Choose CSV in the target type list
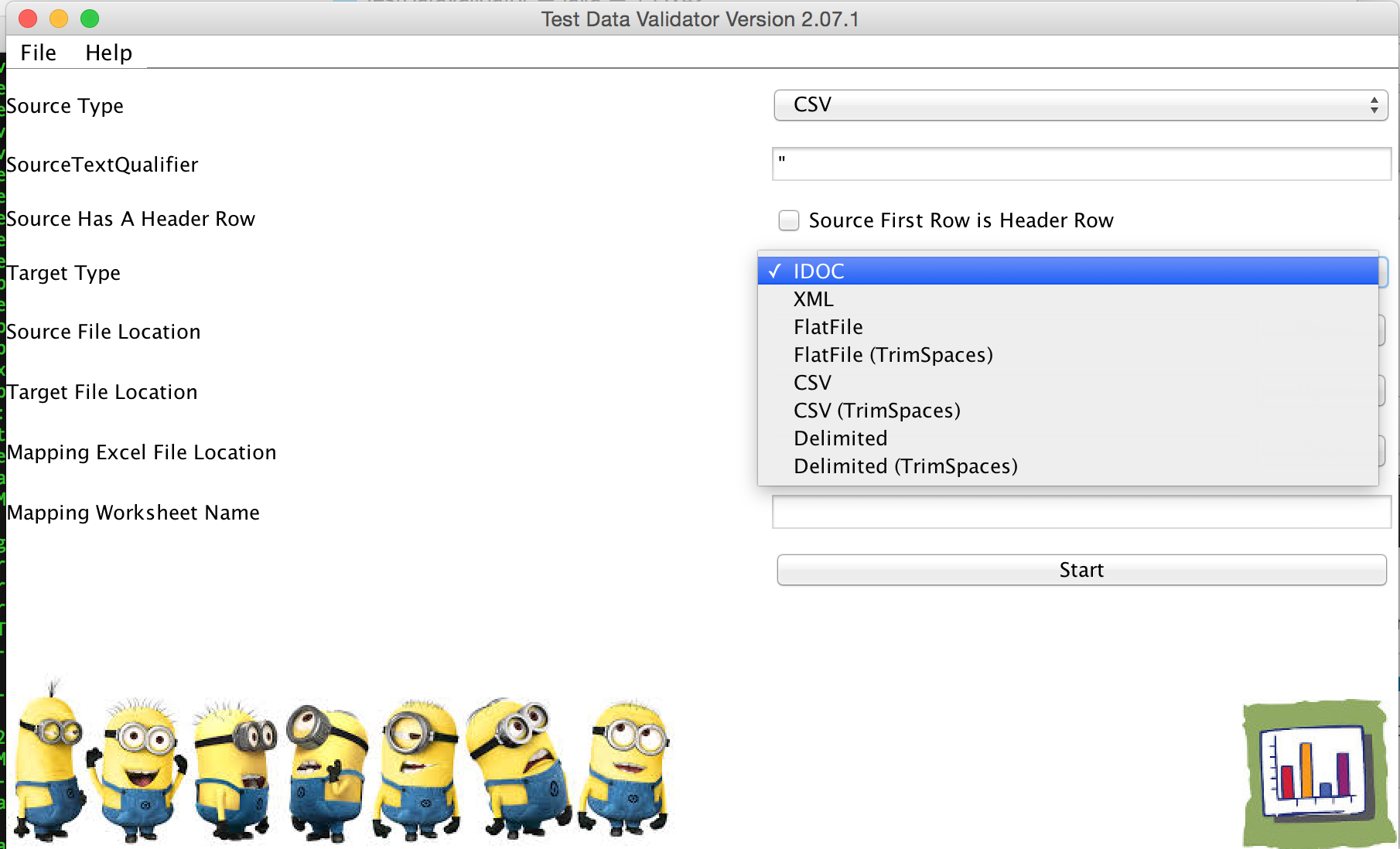Viewport: 1400px width, 849px height. (x=812, y=383)
